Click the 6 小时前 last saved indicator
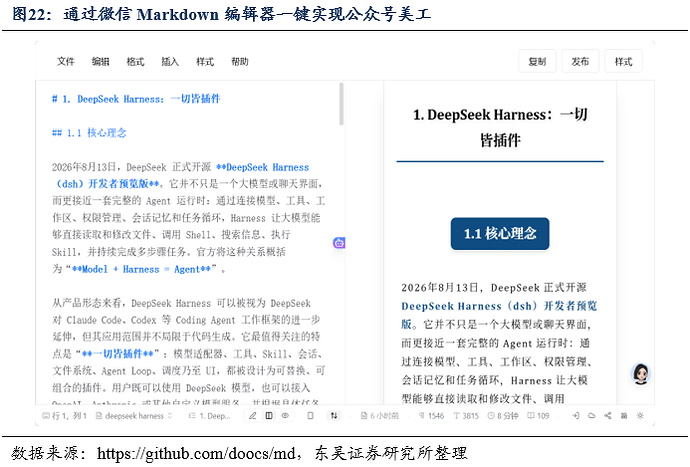Screen dimensions: 690x467 click(380, 416)
